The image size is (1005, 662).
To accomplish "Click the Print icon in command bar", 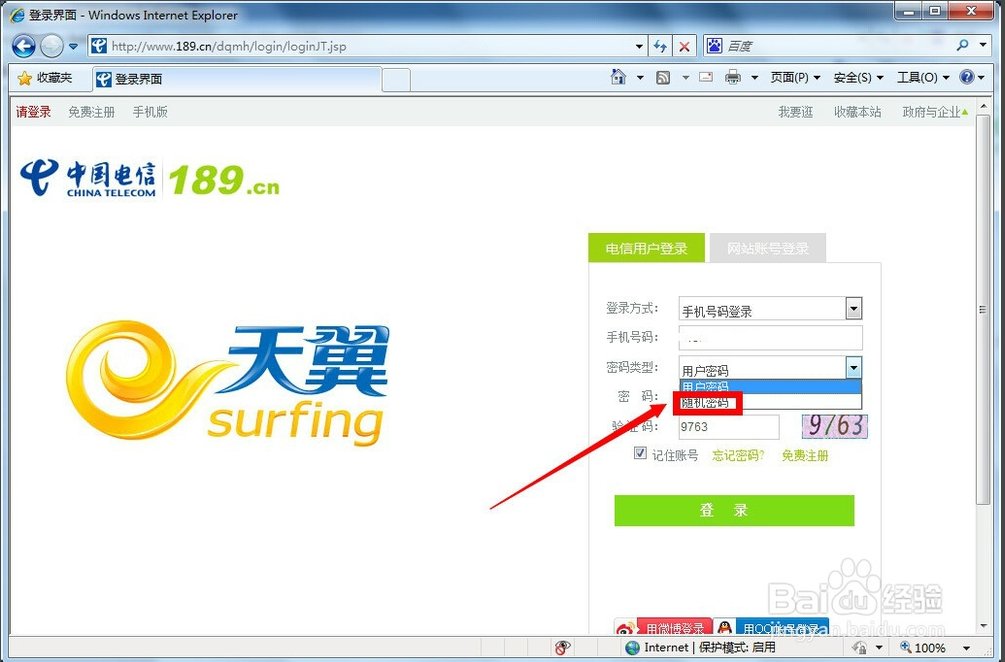I will point(732,78).
